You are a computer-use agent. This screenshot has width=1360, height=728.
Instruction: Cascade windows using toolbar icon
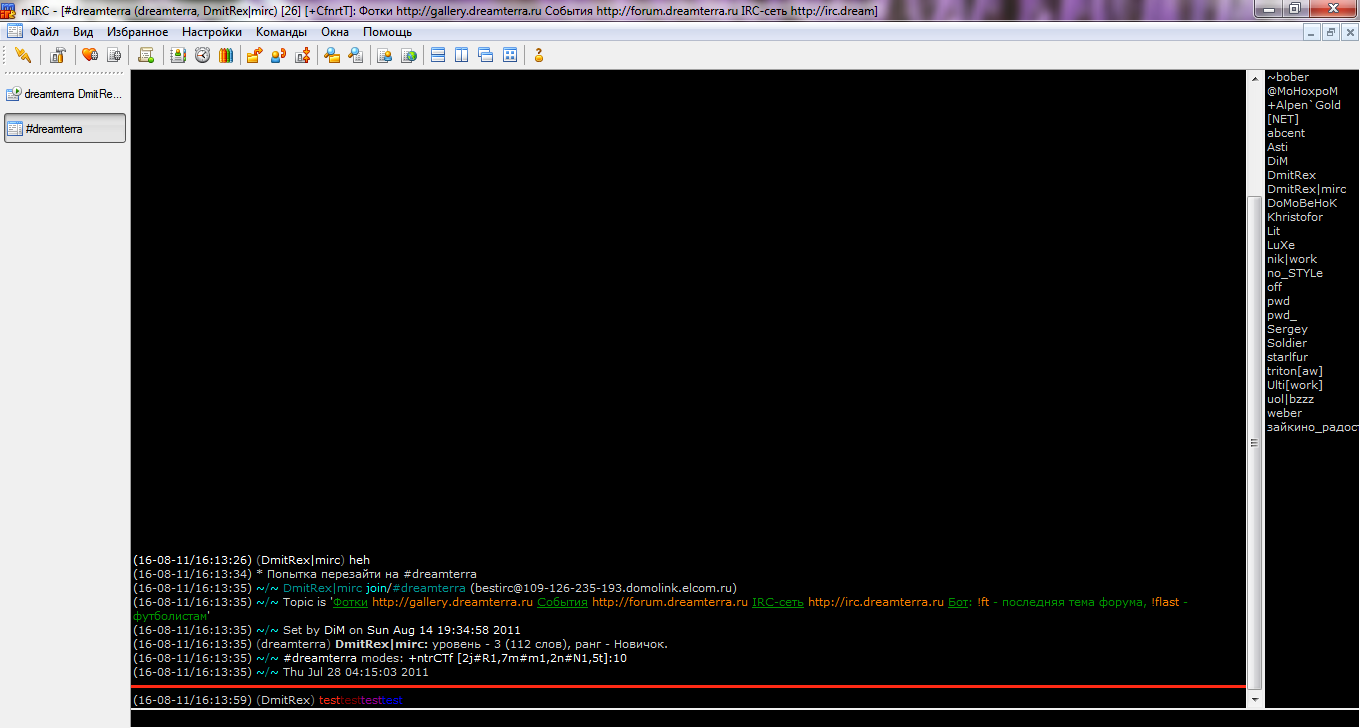(486, 55)
